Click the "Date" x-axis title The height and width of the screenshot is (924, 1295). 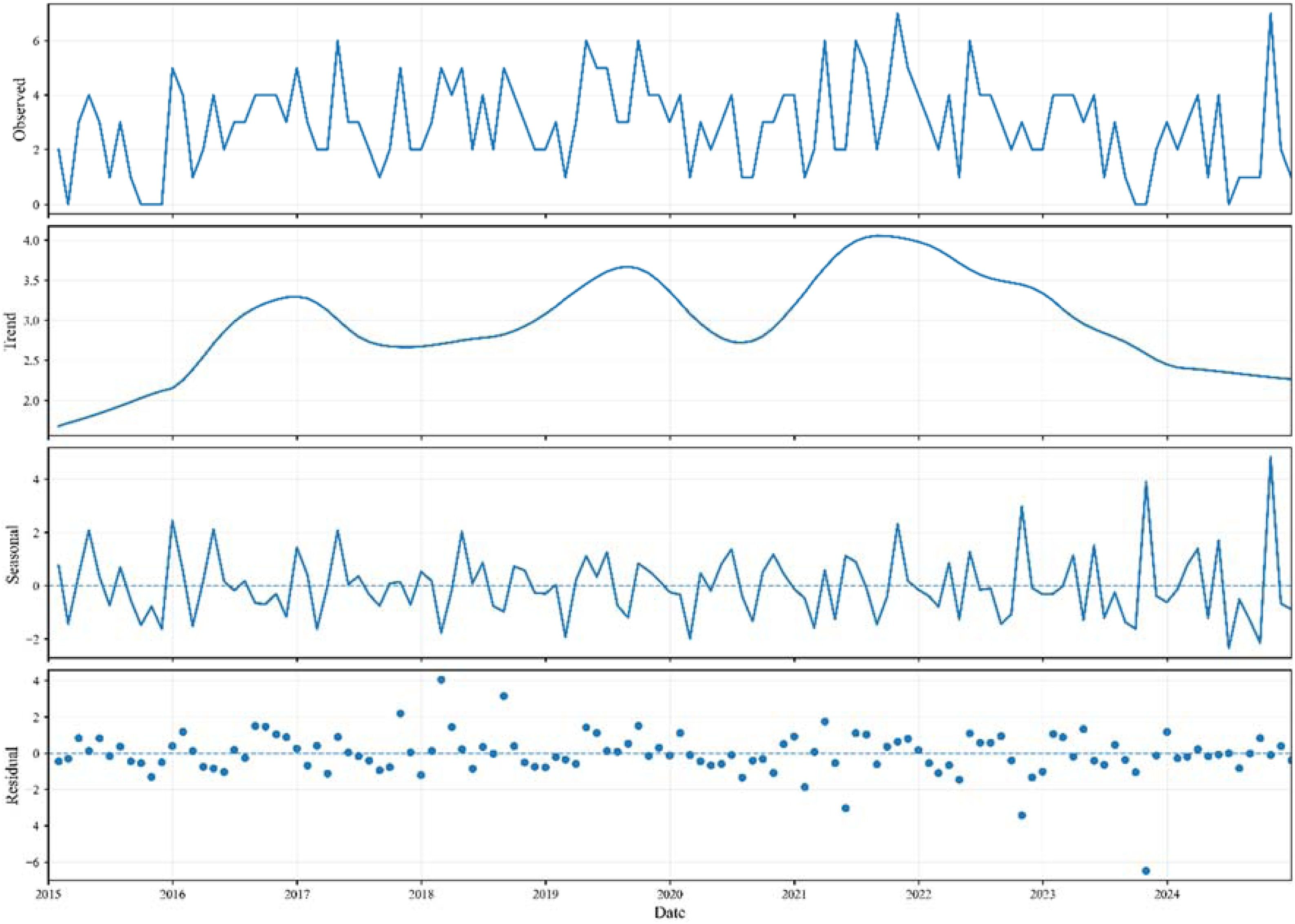click(670, 913)
